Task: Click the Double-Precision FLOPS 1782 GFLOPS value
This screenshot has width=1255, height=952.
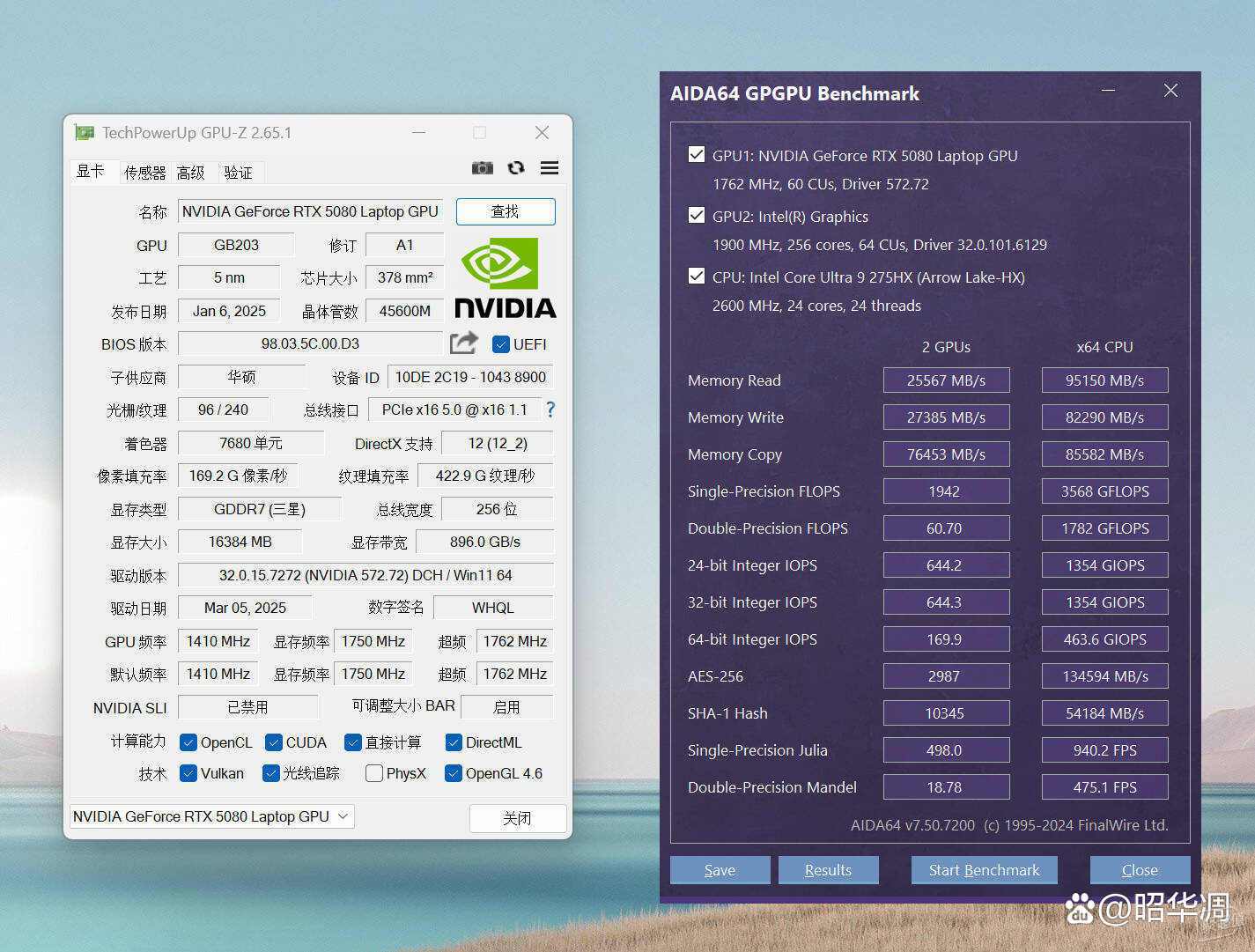Action: 1104,528
